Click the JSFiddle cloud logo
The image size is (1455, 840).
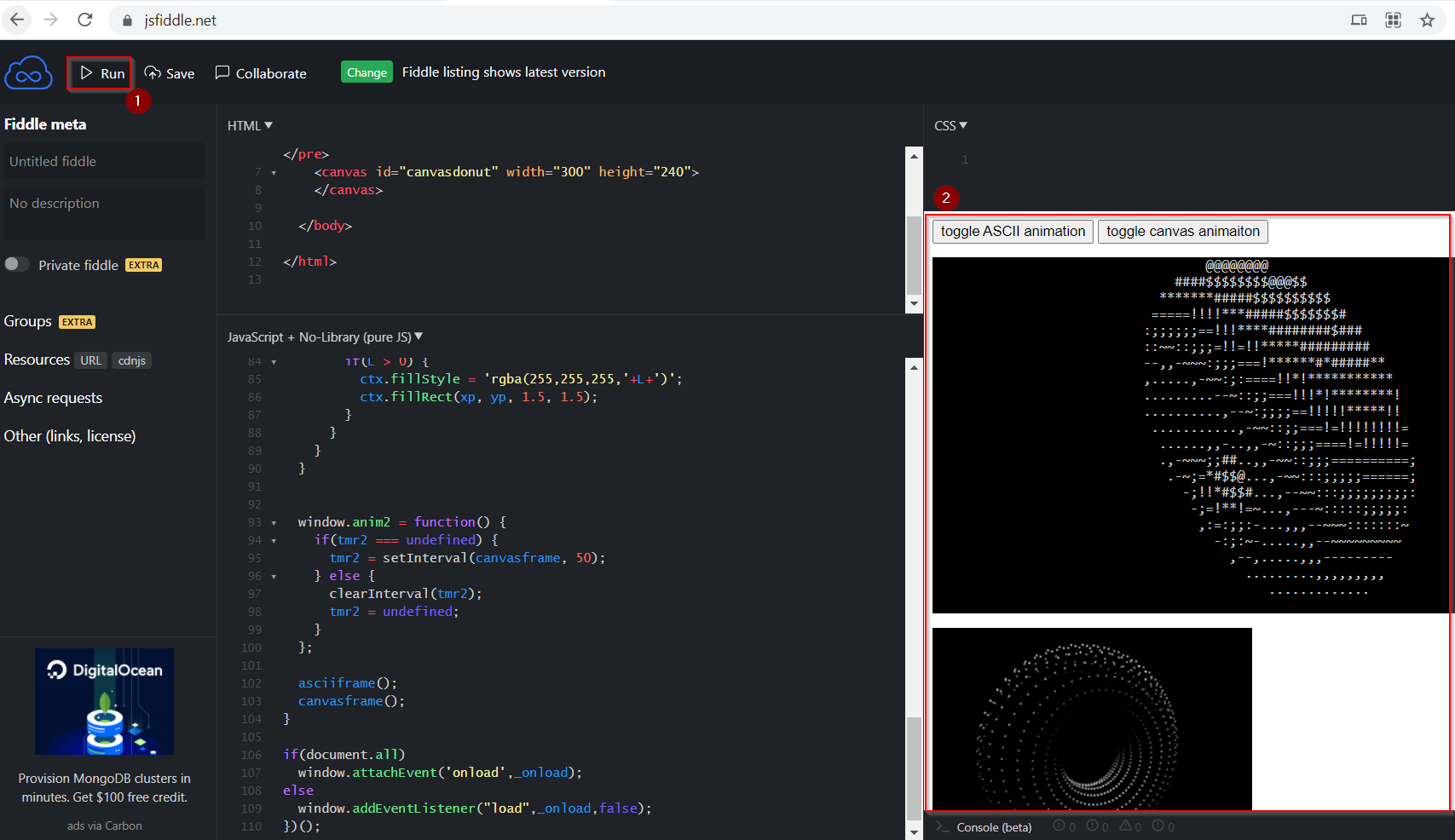click(x=29, y=73)
